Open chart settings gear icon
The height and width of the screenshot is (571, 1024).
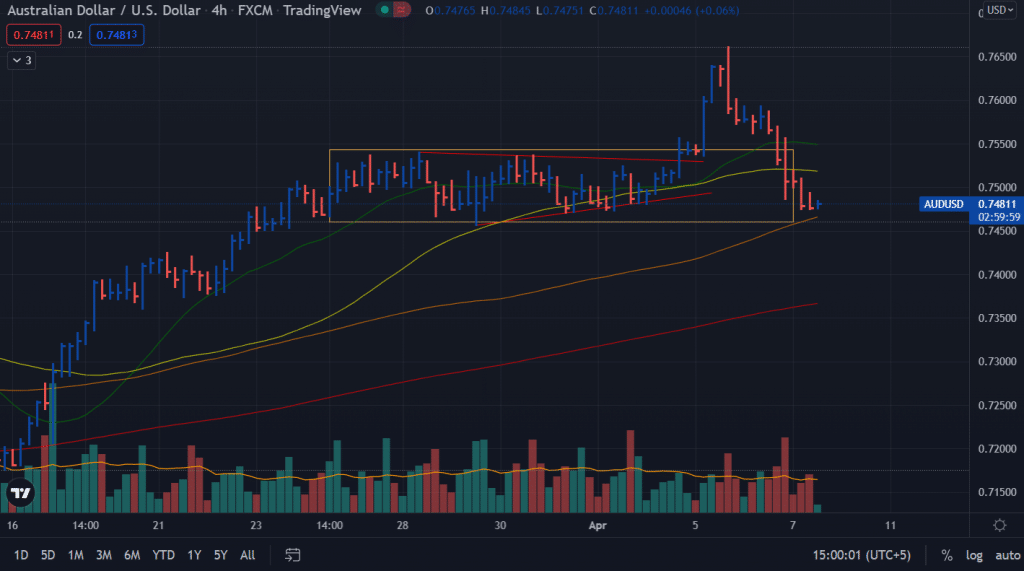coord(999,525)
